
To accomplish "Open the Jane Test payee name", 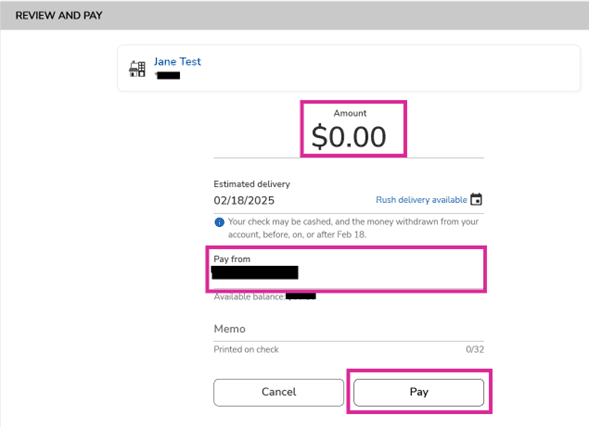I will point(177,62).
